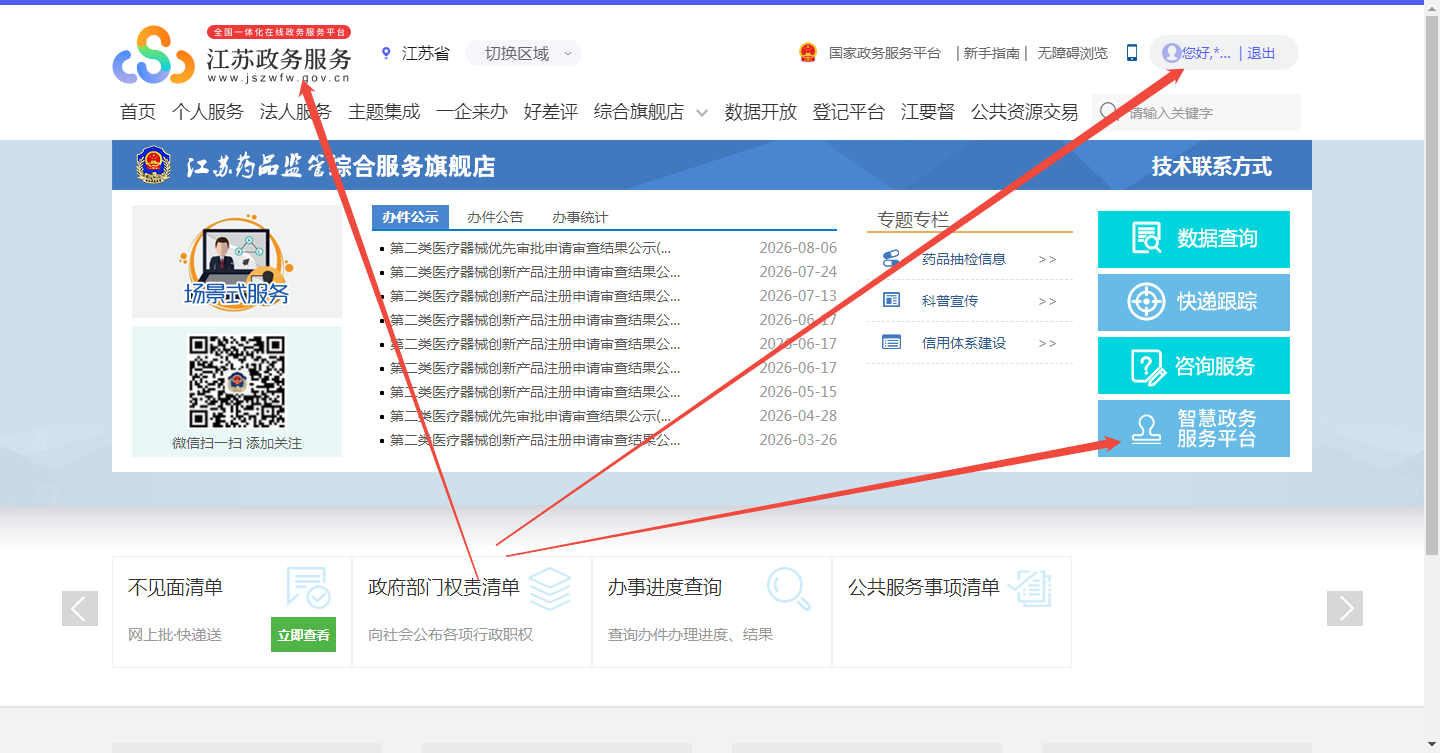Viewport: 1440px width, 753px height.
Task: Click the 信用体系建设 icon
Action: click(x=891, y=342)
